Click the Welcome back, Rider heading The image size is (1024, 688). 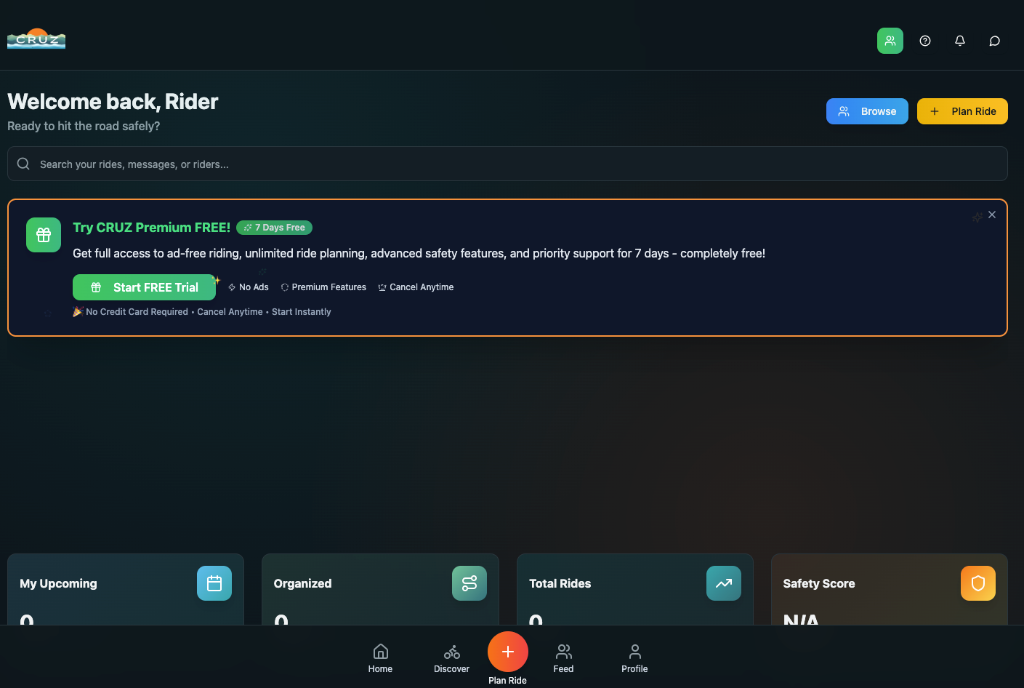[112, 102]
